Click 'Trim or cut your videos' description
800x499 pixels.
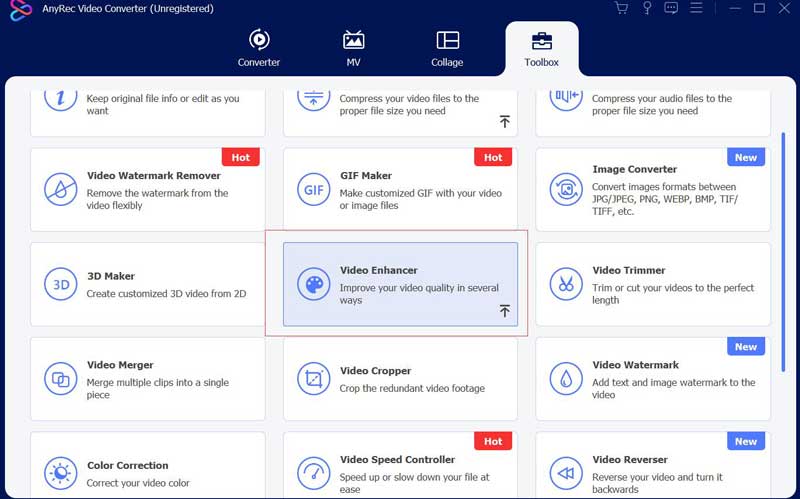click(672, 294)
